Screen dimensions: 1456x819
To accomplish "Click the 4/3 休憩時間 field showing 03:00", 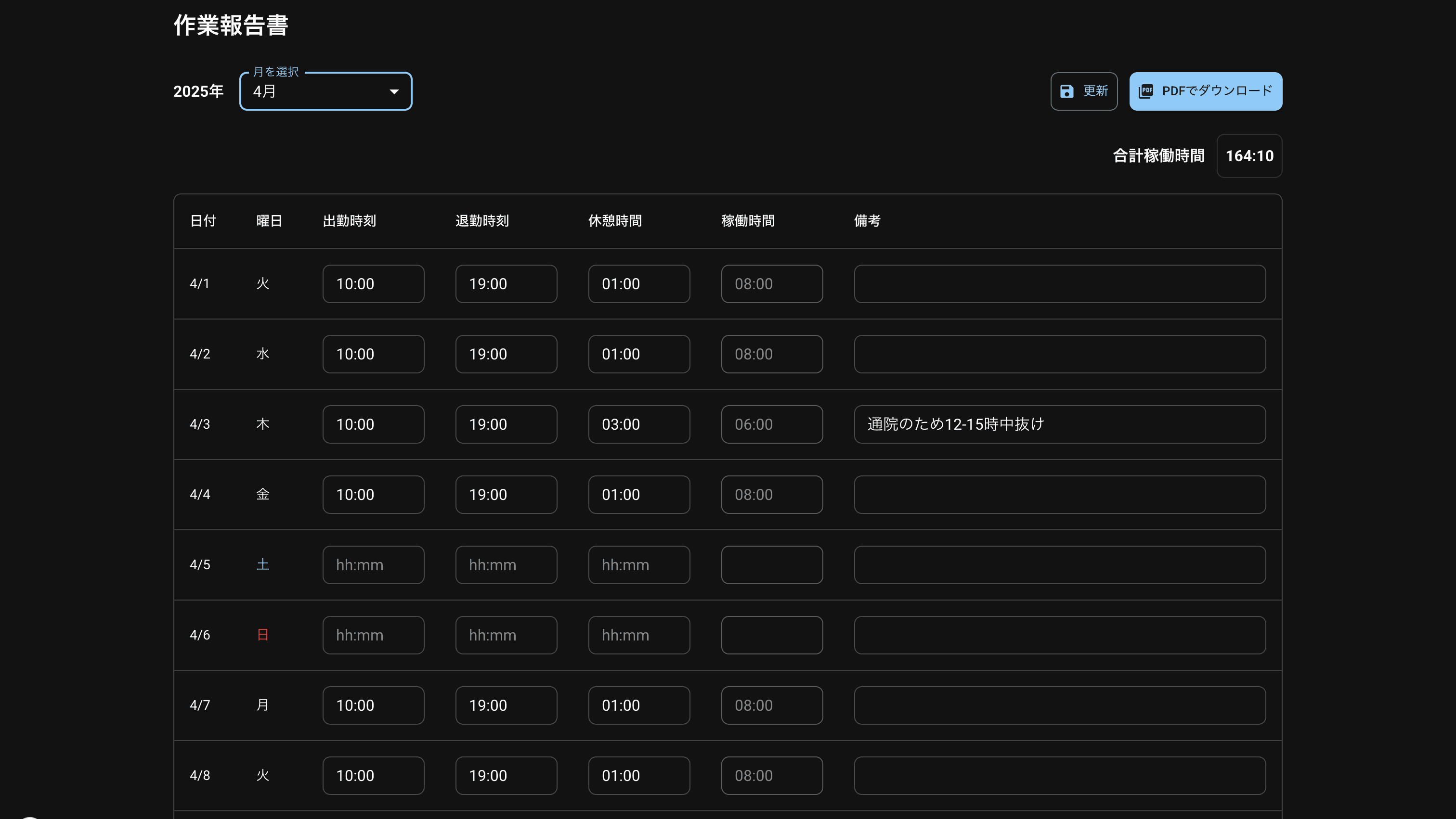I will point(639,424).
